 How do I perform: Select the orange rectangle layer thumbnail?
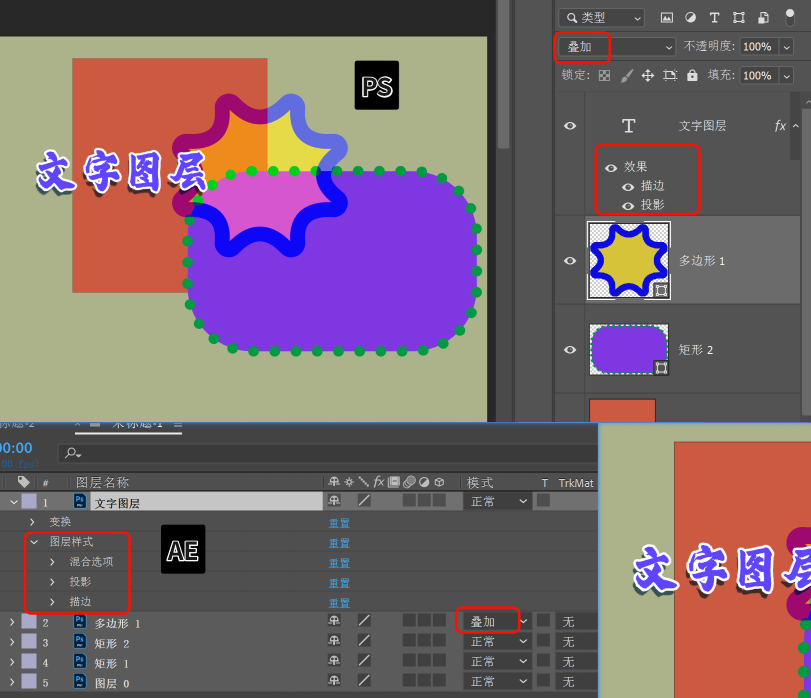(x=622, y=410)
